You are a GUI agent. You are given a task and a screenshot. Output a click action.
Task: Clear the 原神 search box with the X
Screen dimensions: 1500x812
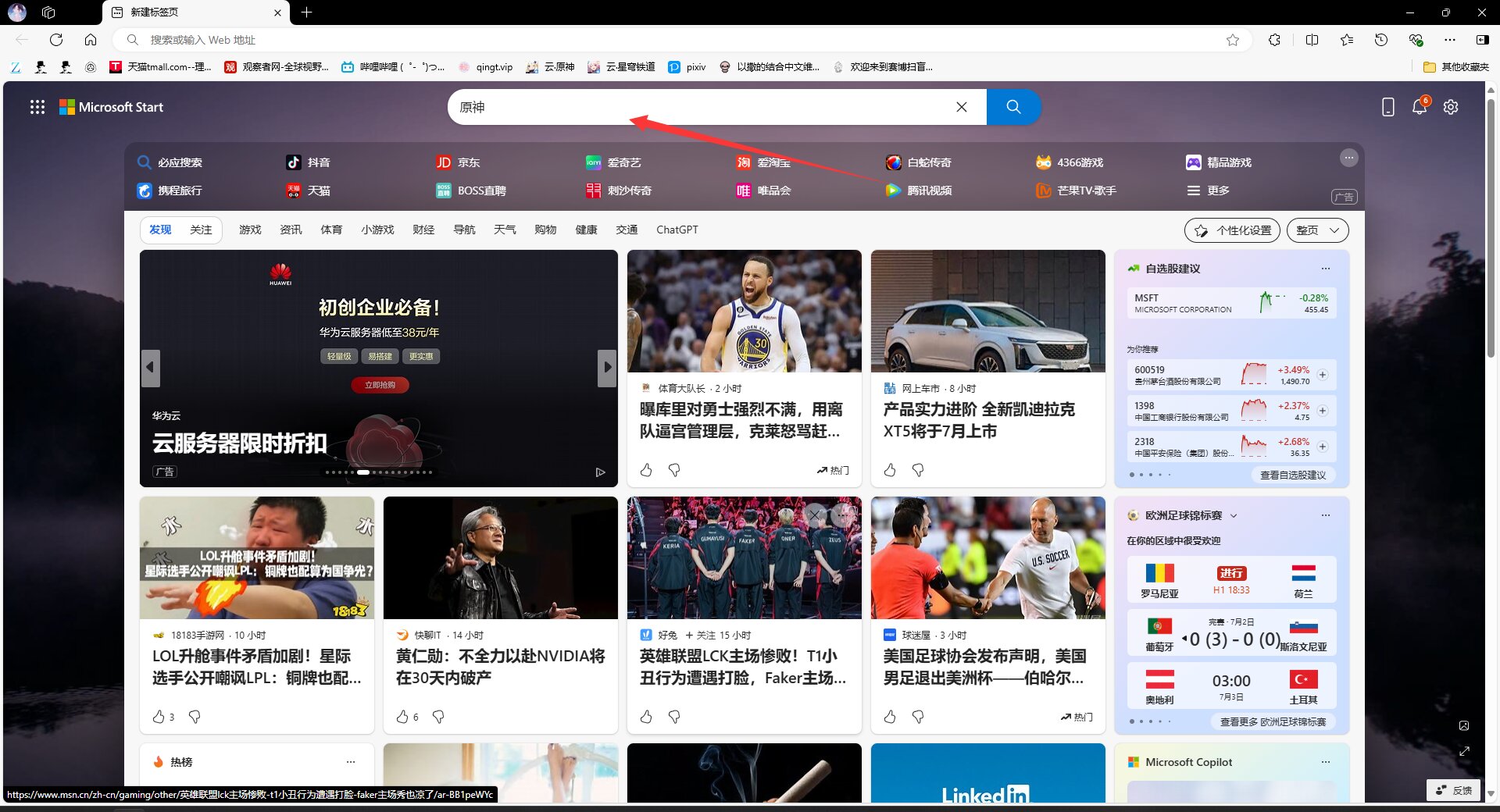point(962,107)
